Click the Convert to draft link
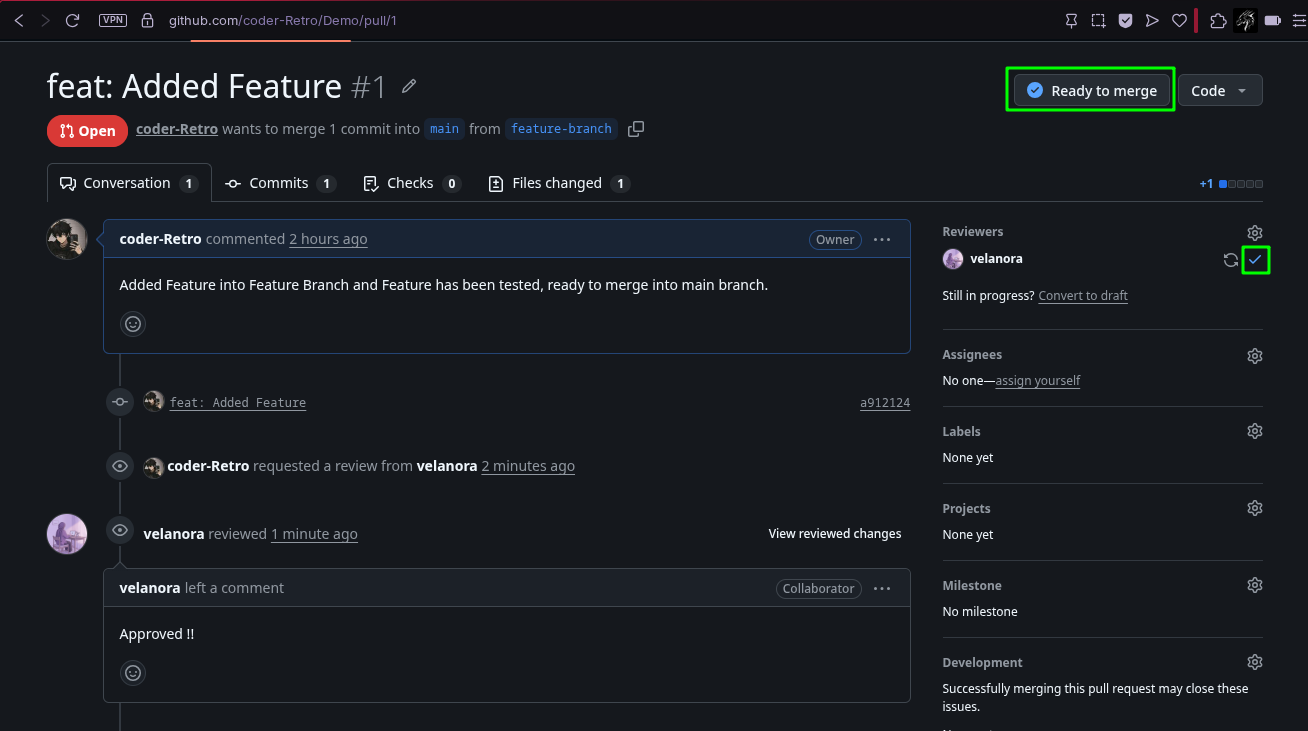 pos(1083,296)
